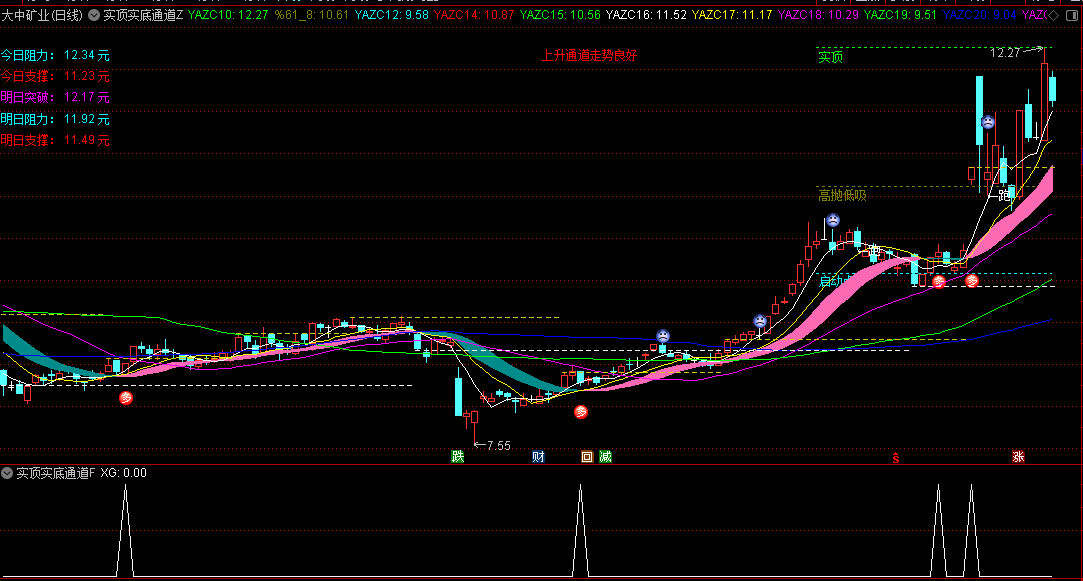Viewport: 1083px width, 581px height.
Task: Click the white 跑 signal label
Action: [1004, 196]
